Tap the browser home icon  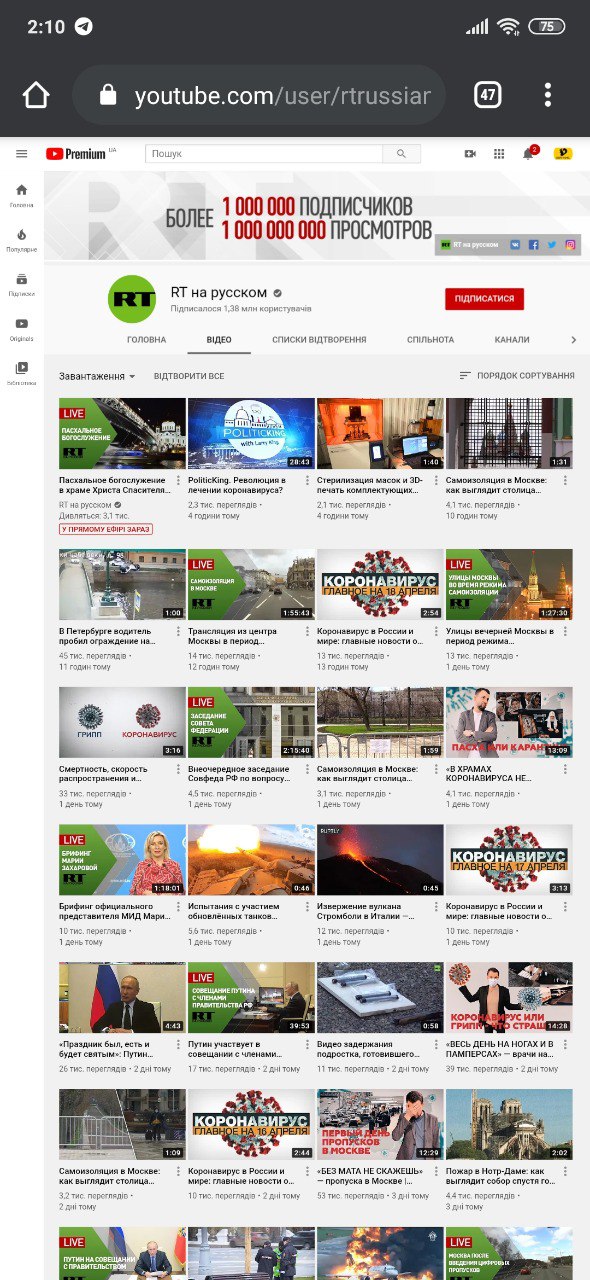coord(36,96)
